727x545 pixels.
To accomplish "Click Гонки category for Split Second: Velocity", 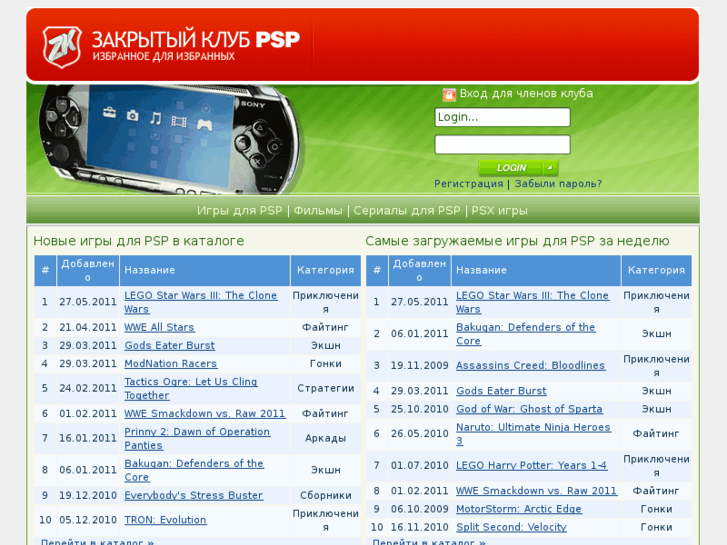I will point(656,527).
